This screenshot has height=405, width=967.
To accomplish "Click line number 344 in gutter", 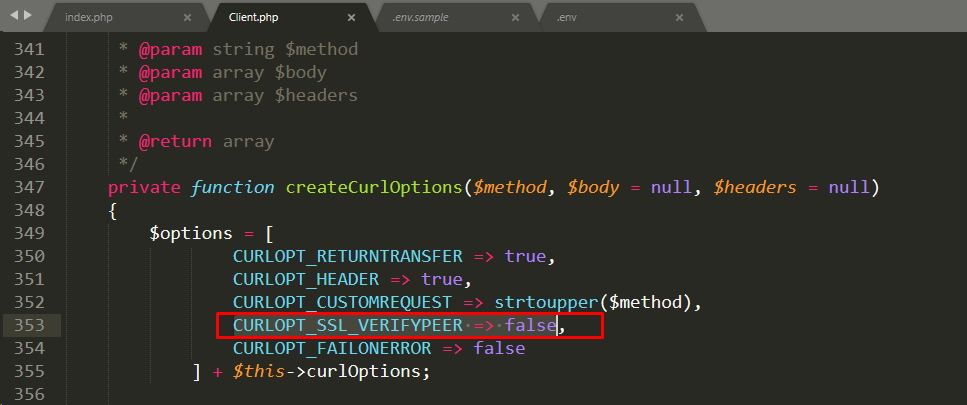I will pyautogui.click(x=29, y=118).
